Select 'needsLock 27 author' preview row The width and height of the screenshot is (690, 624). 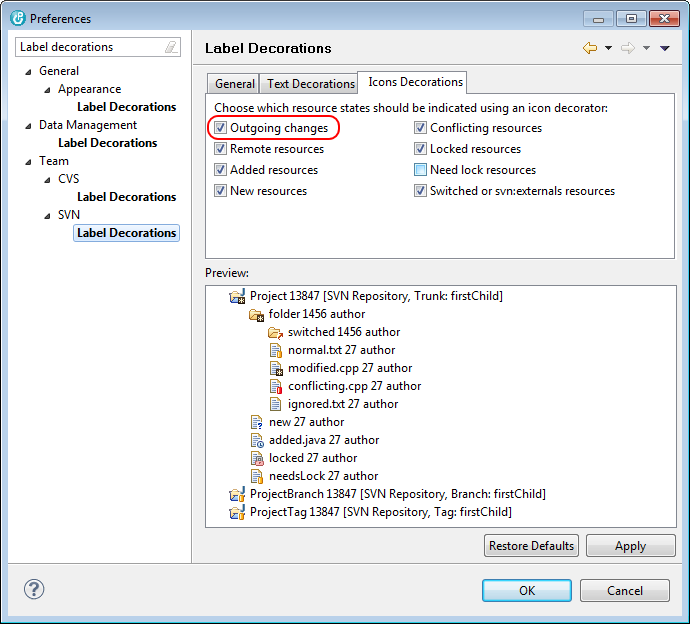(323, 476)
